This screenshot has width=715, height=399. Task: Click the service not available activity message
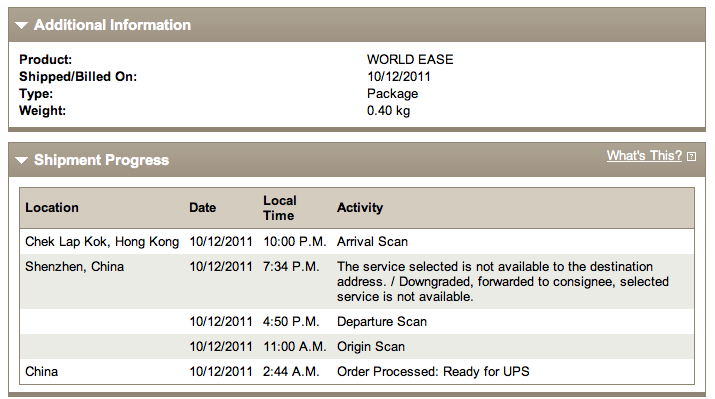pos(503,281)
